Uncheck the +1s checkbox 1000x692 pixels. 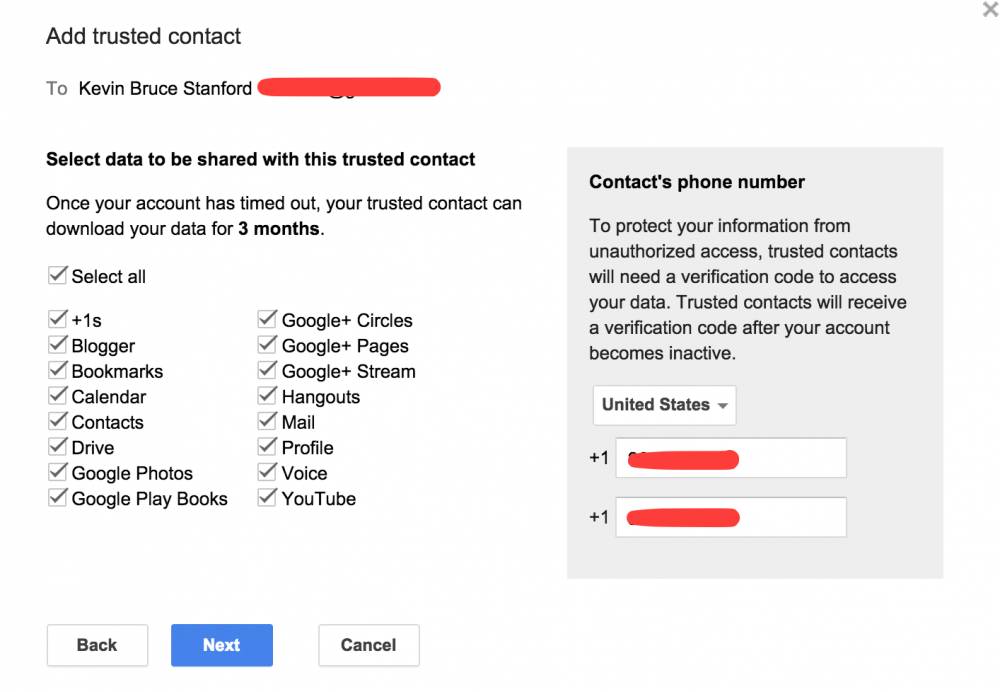[x=57, y=318]
